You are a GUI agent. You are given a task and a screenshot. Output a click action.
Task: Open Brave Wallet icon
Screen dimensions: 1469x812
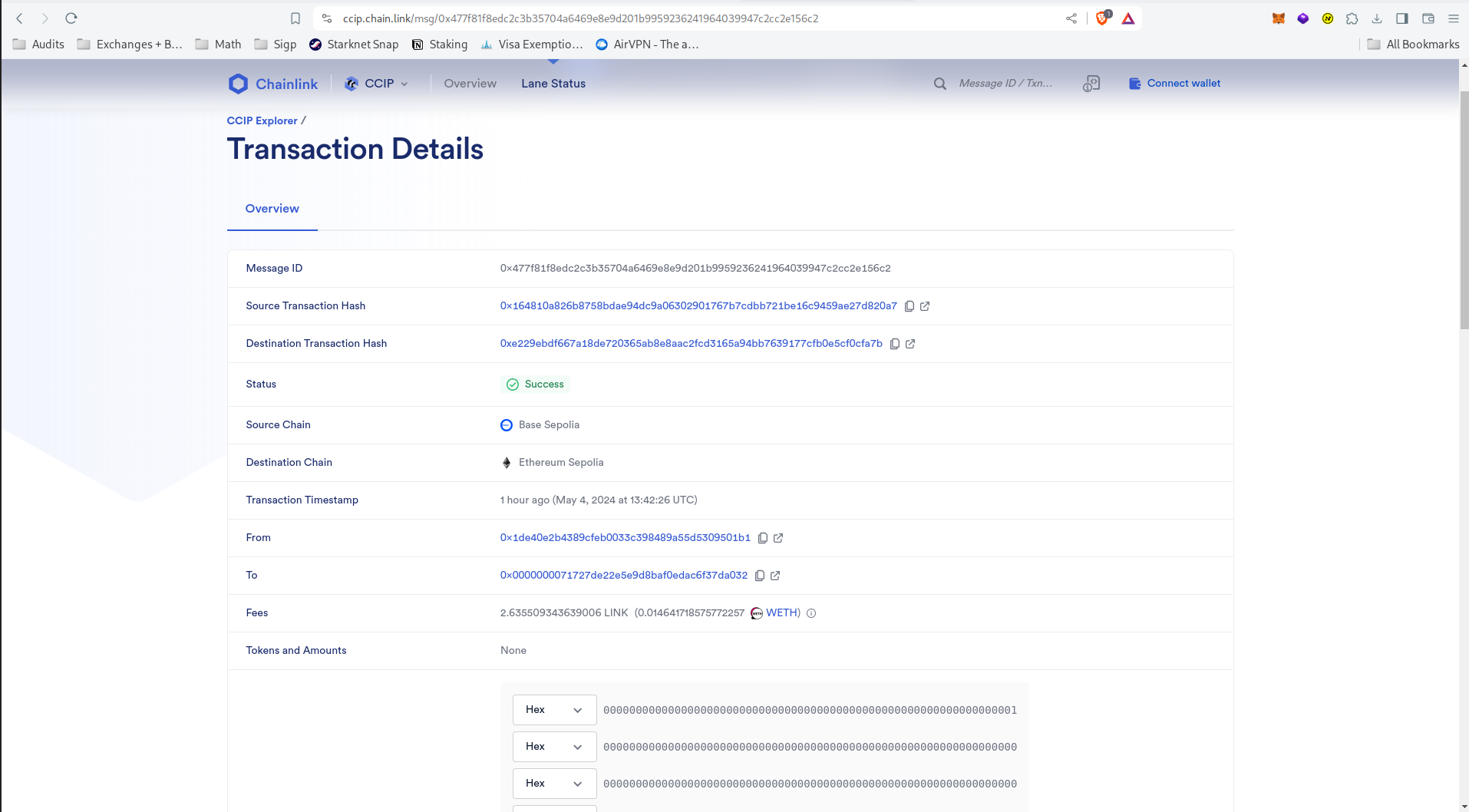1428,18
